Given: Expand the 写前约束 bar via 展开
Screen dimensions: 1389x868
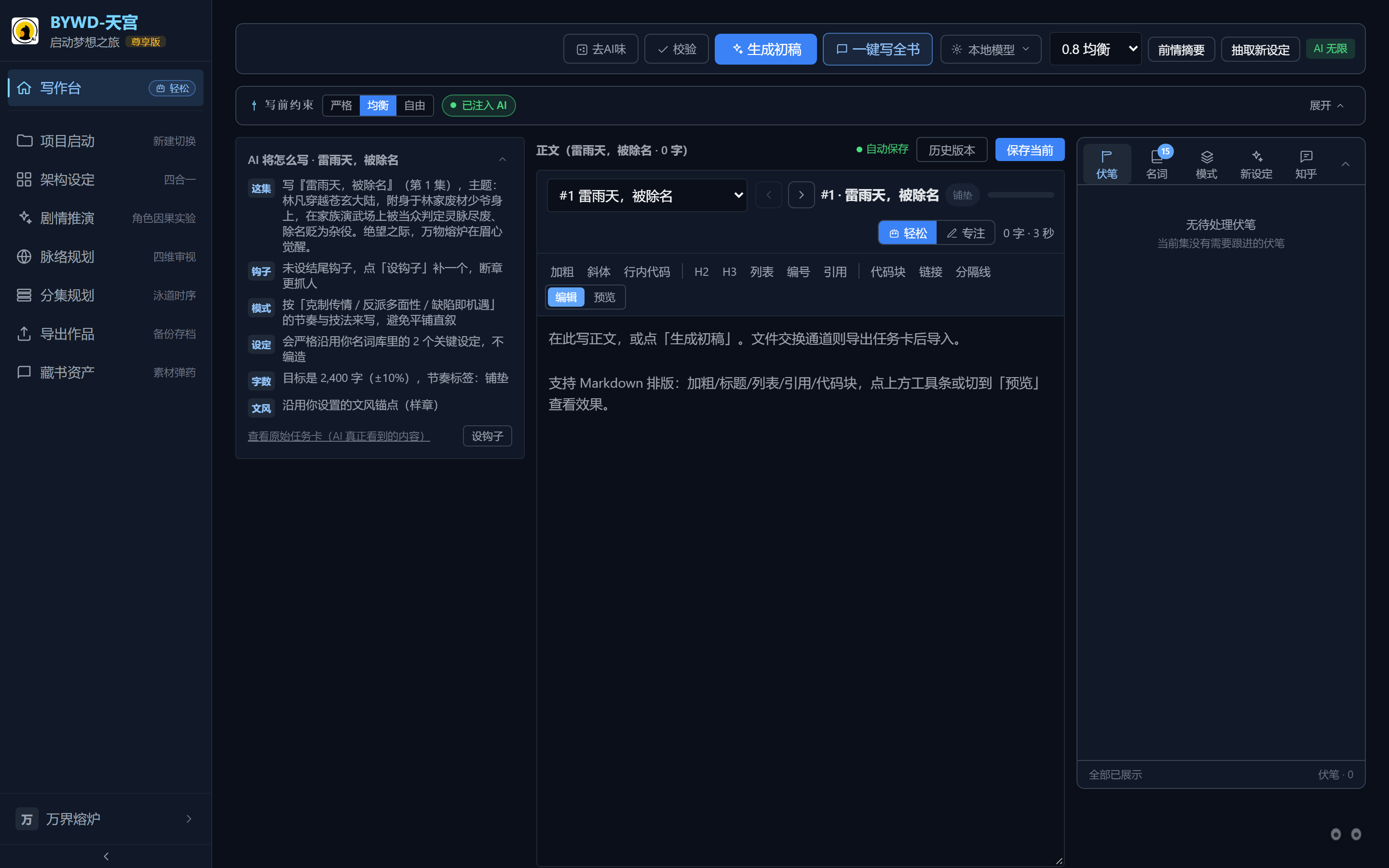Looking at the screenshot, I should pyautogui.click(x=1326, y=106).
